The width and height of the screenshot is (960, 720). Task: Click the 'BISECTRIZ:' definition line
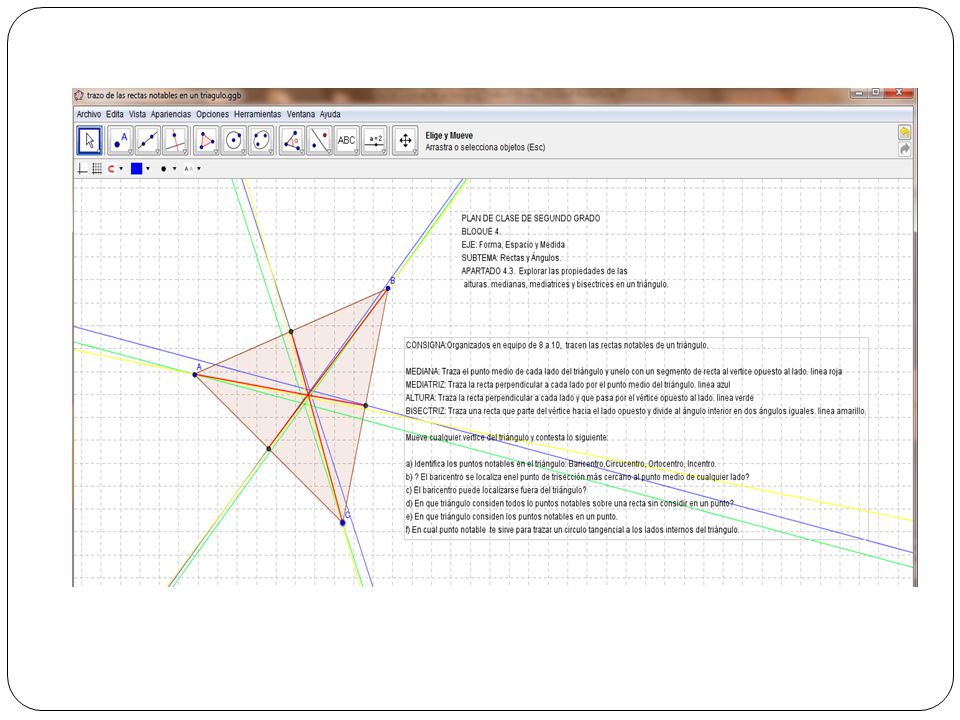(x=636, y=411)
